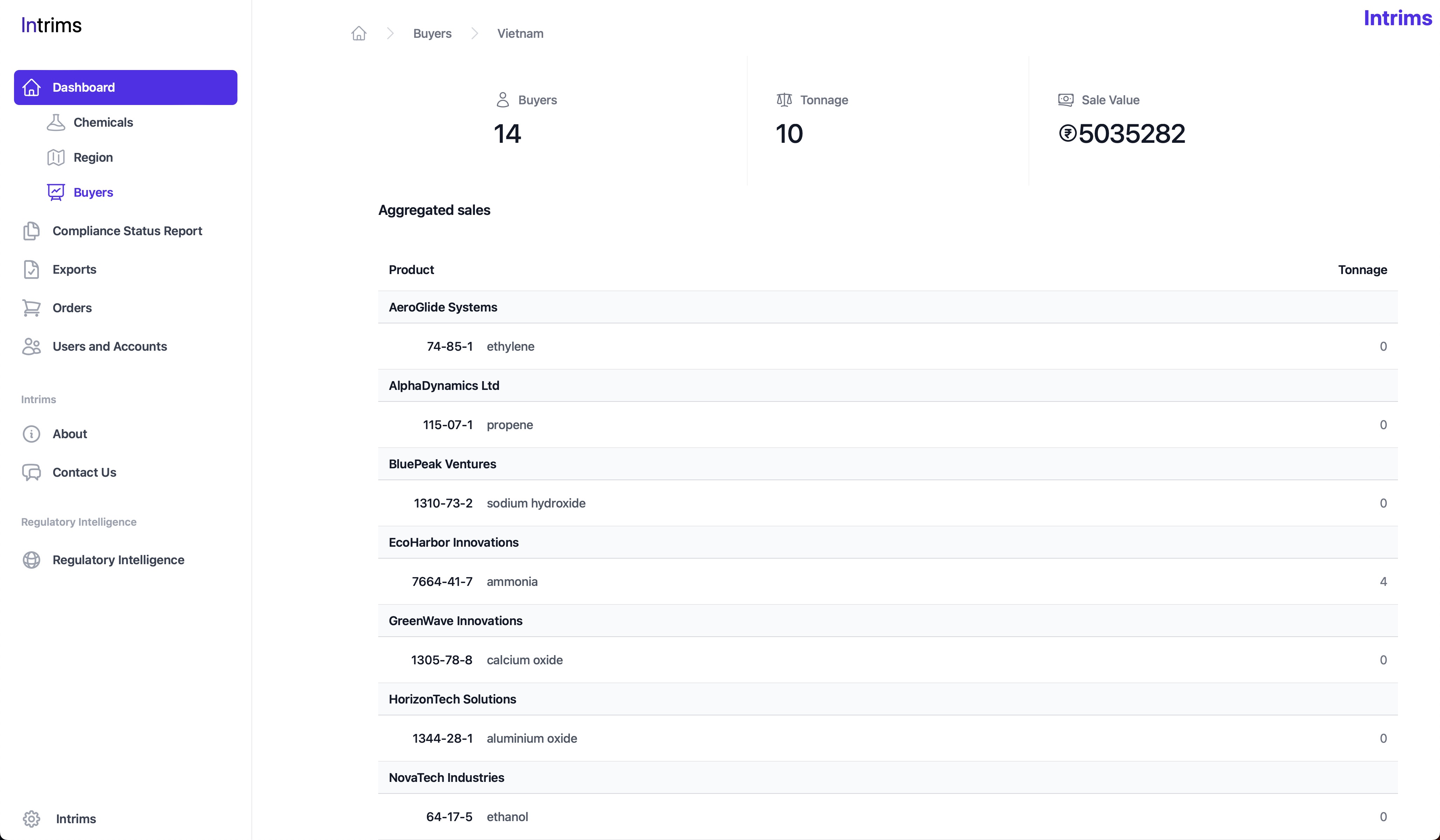Click the Buyers presentation chart icon
Image resolution: width=1440 pixels, height=840 pixels.
[x=55, y=192]
